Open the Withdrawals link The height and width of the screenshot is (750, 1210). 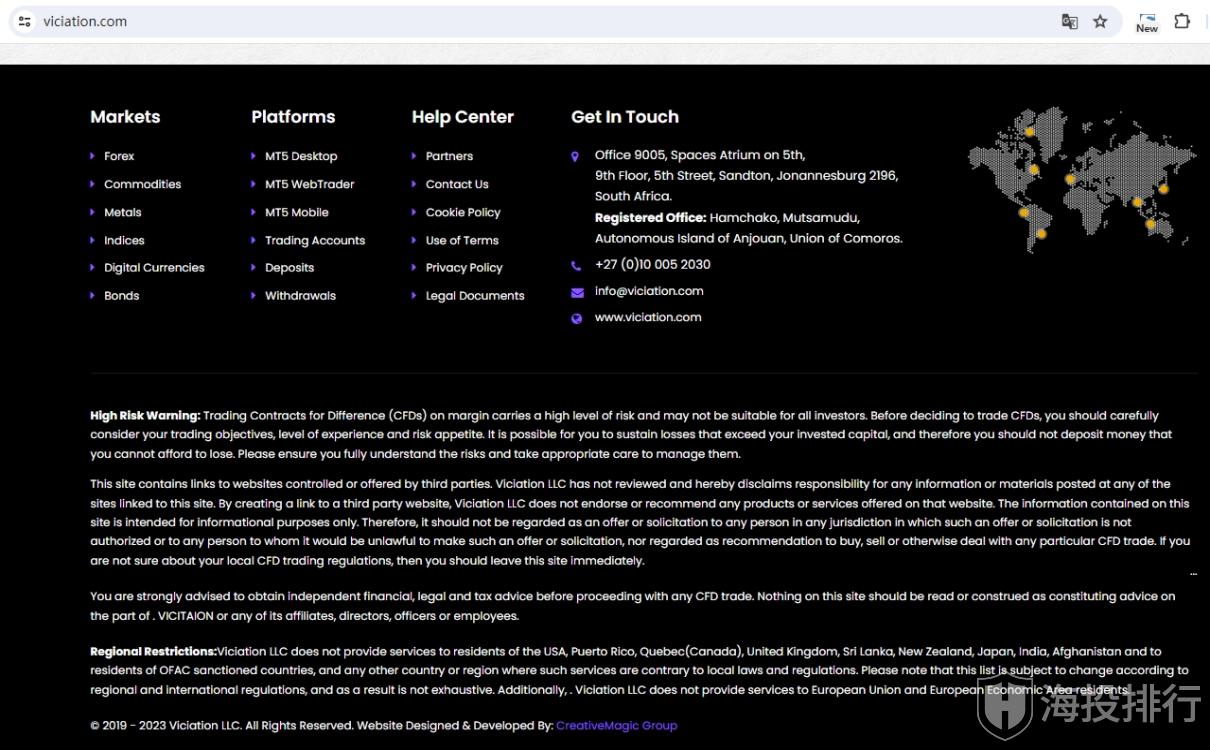click(300, 296)
